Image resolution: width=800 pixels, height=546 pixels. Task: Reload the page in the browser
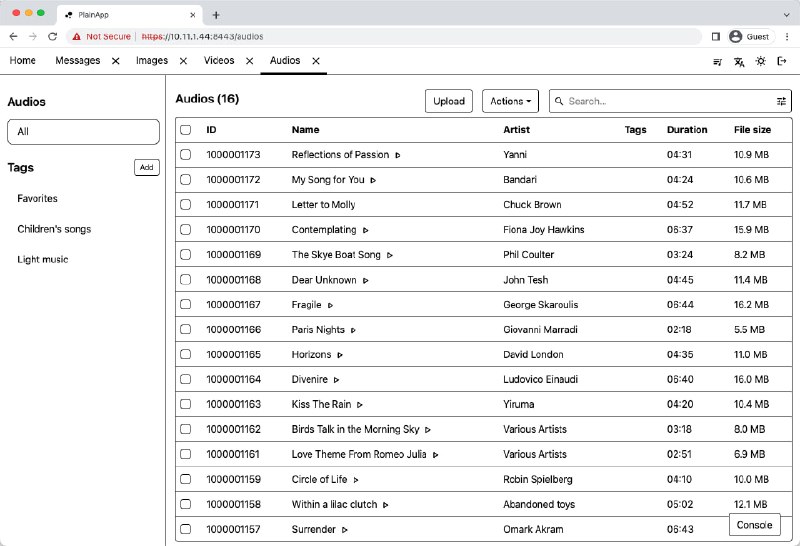pos(52,36)
